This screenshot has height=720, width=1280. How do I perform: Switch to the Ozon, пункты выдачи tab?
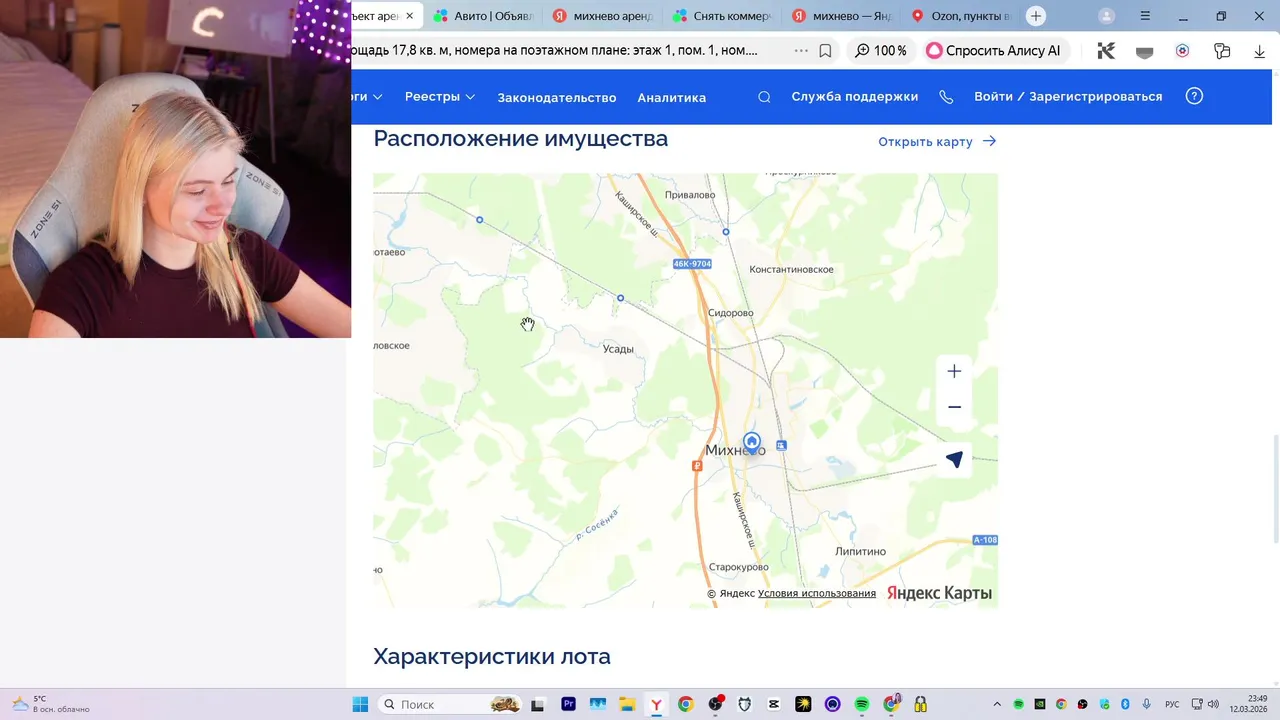pos(961,16)
